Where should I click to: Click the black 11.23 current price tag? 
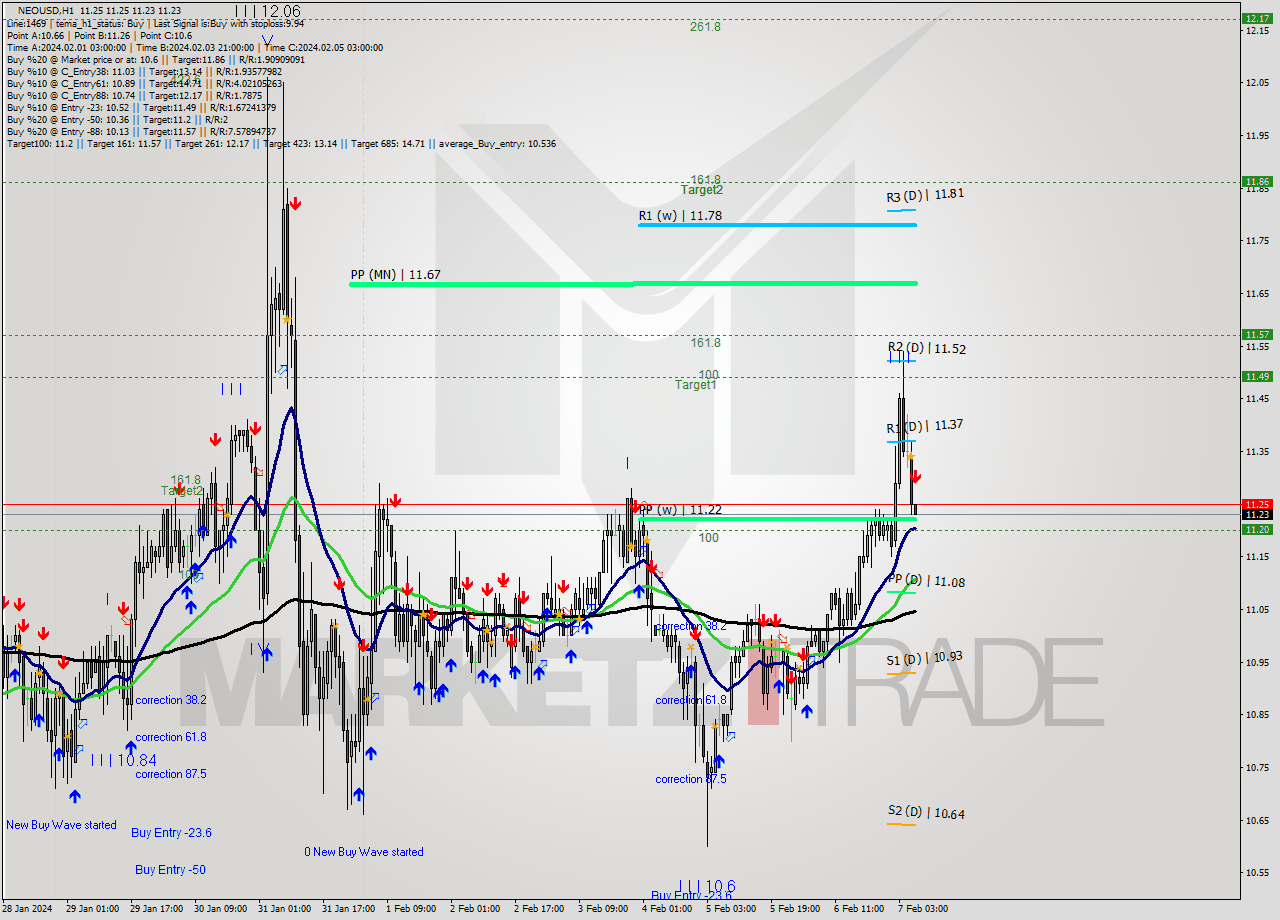click(1256, 514)
